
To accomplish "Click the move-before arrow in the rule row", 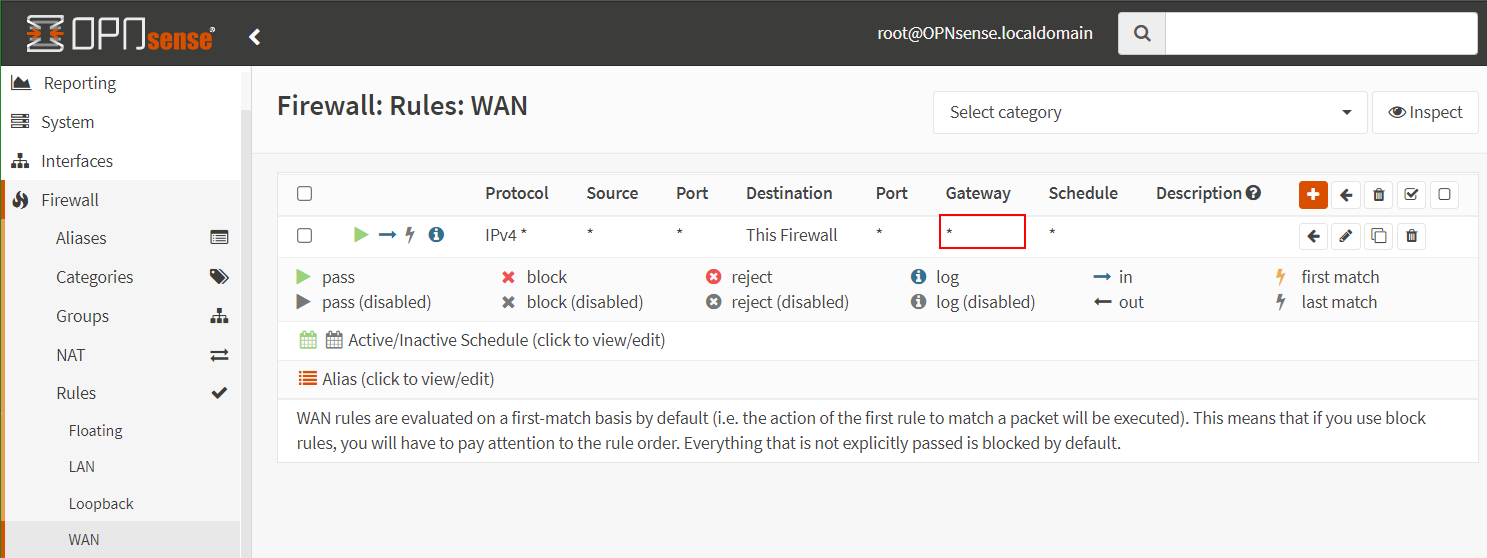I will click(x=1314, y=236).
